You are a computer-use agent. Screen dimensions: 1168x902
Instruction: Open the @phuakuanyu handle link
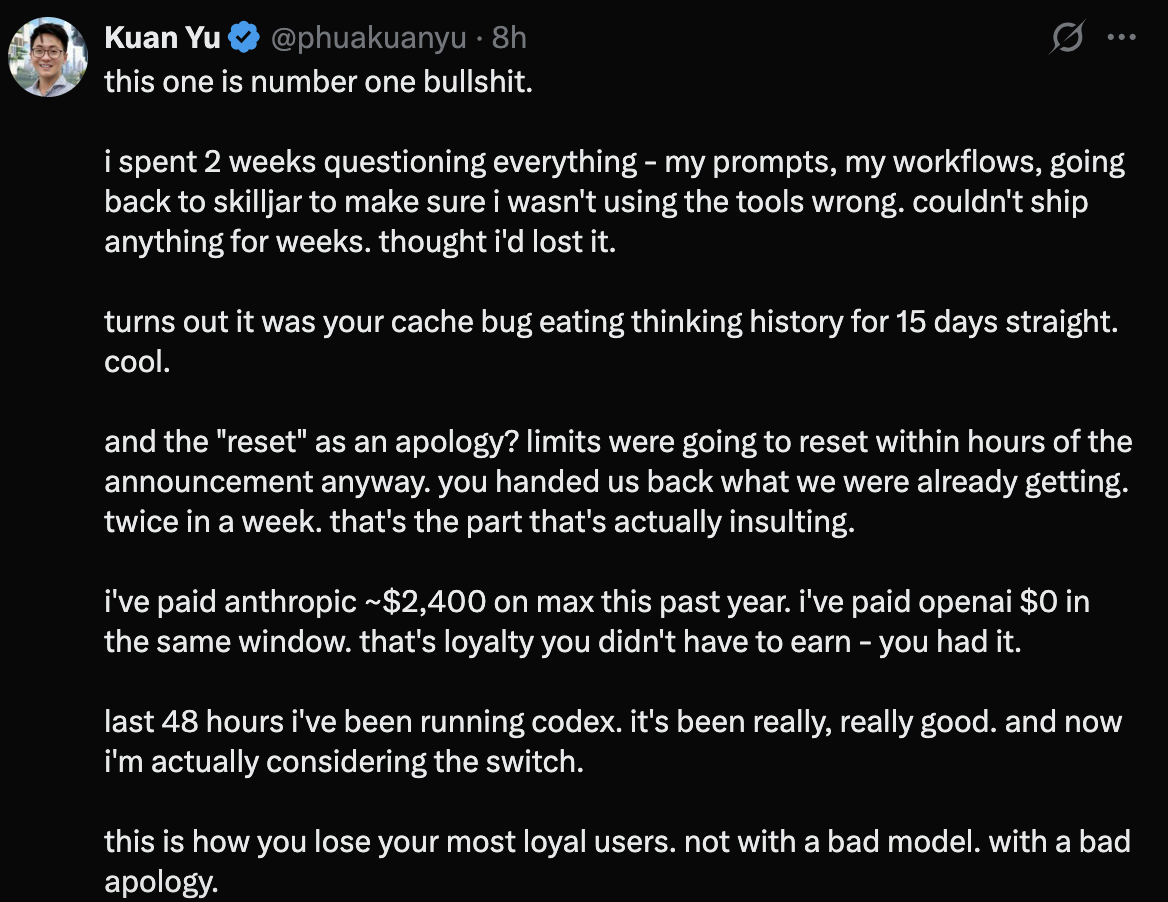[x=366, y=38]
